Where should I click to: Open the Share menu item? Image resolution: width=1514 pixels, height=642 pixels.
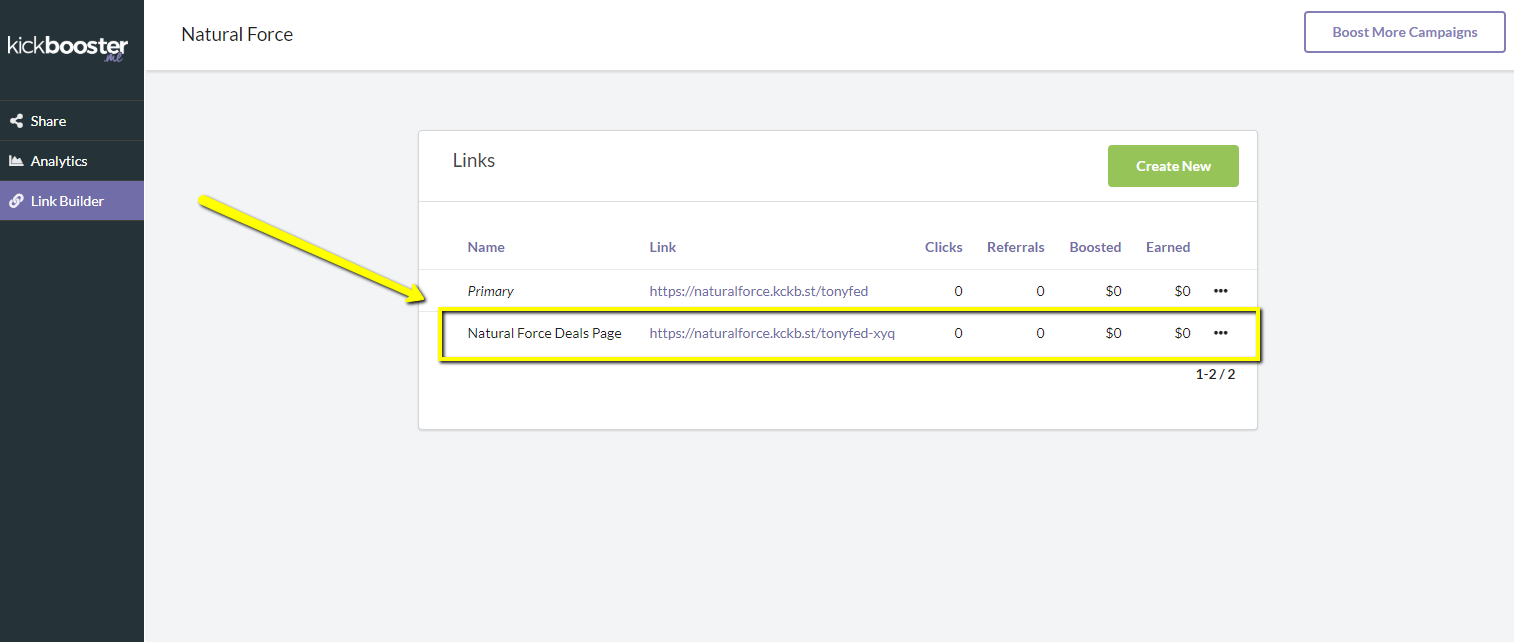[72, 121]
